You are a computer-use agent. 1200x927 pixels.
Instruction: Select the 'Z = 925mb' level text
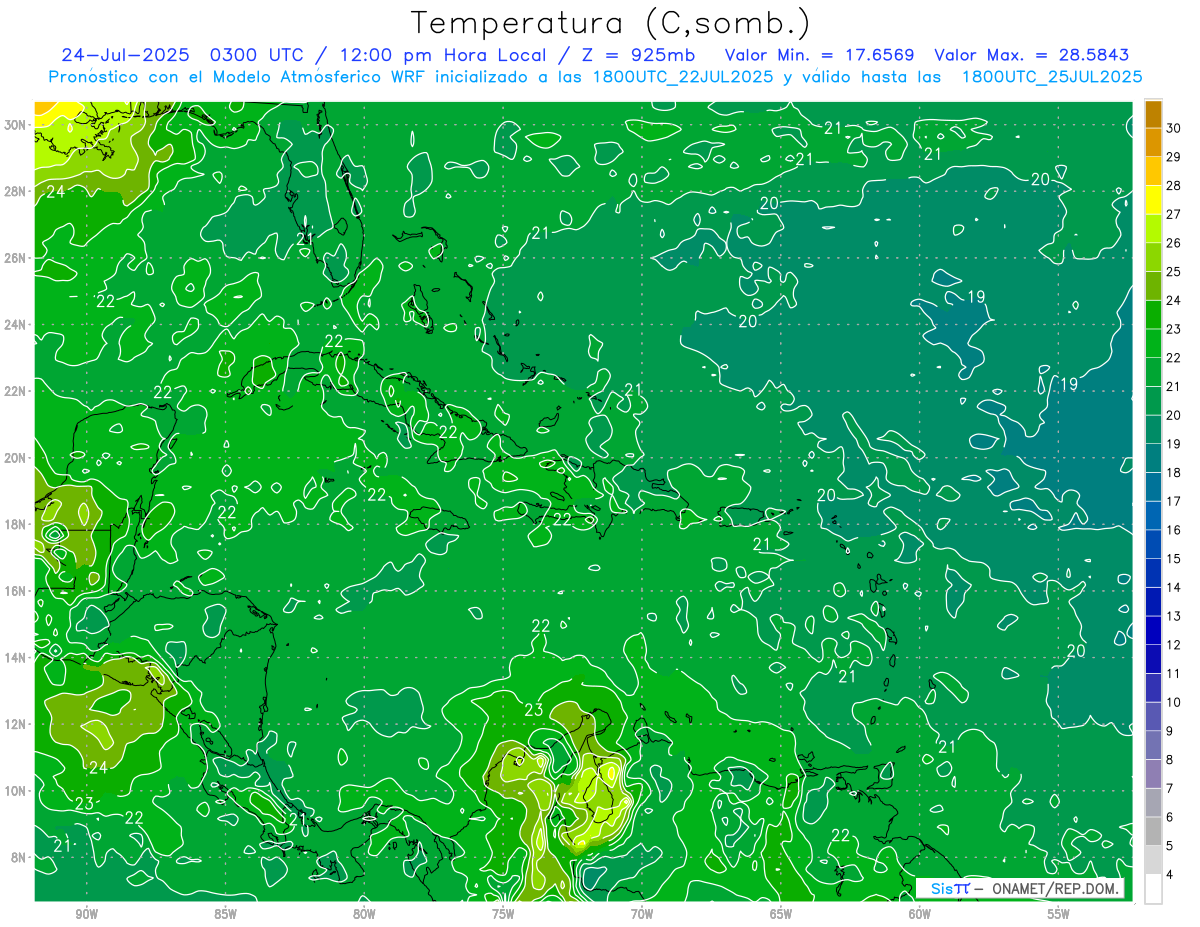[x=639, y=55]
